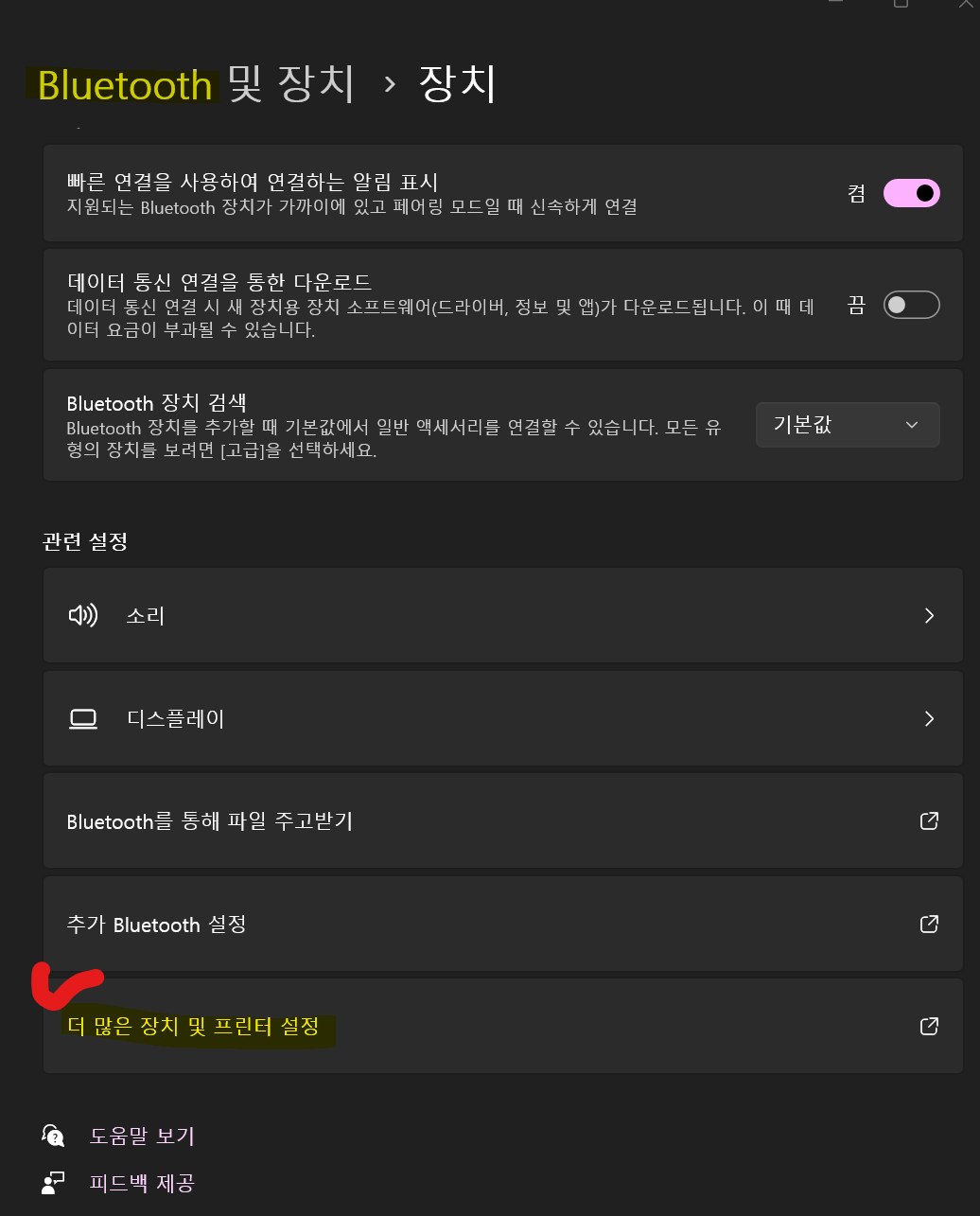Go back to Bluetooth 및 장치 breadcrumb
980x1216 pixels.
pyautogui.click(x=196, y=84)
